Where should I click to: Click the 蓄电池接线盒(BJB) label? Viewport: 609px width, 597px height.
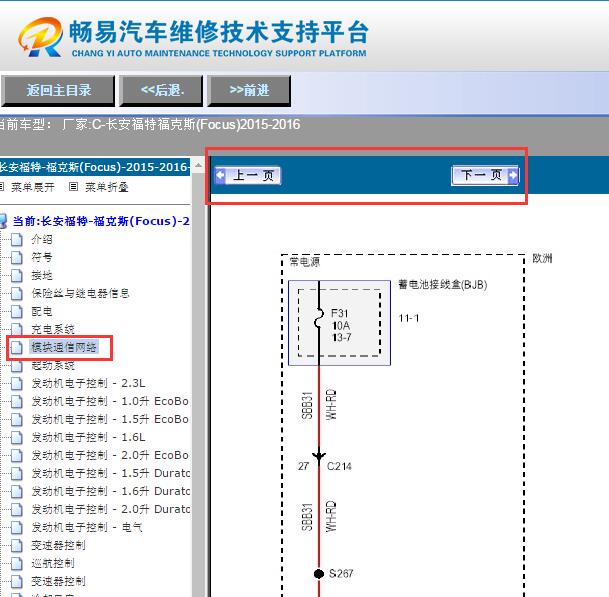[x=442, y=285]
